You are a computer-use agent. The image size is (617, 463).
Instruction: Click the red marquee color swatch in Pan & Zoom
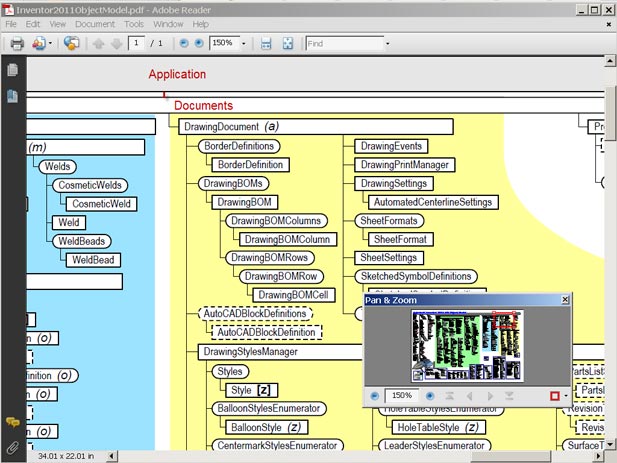point(554,396)
